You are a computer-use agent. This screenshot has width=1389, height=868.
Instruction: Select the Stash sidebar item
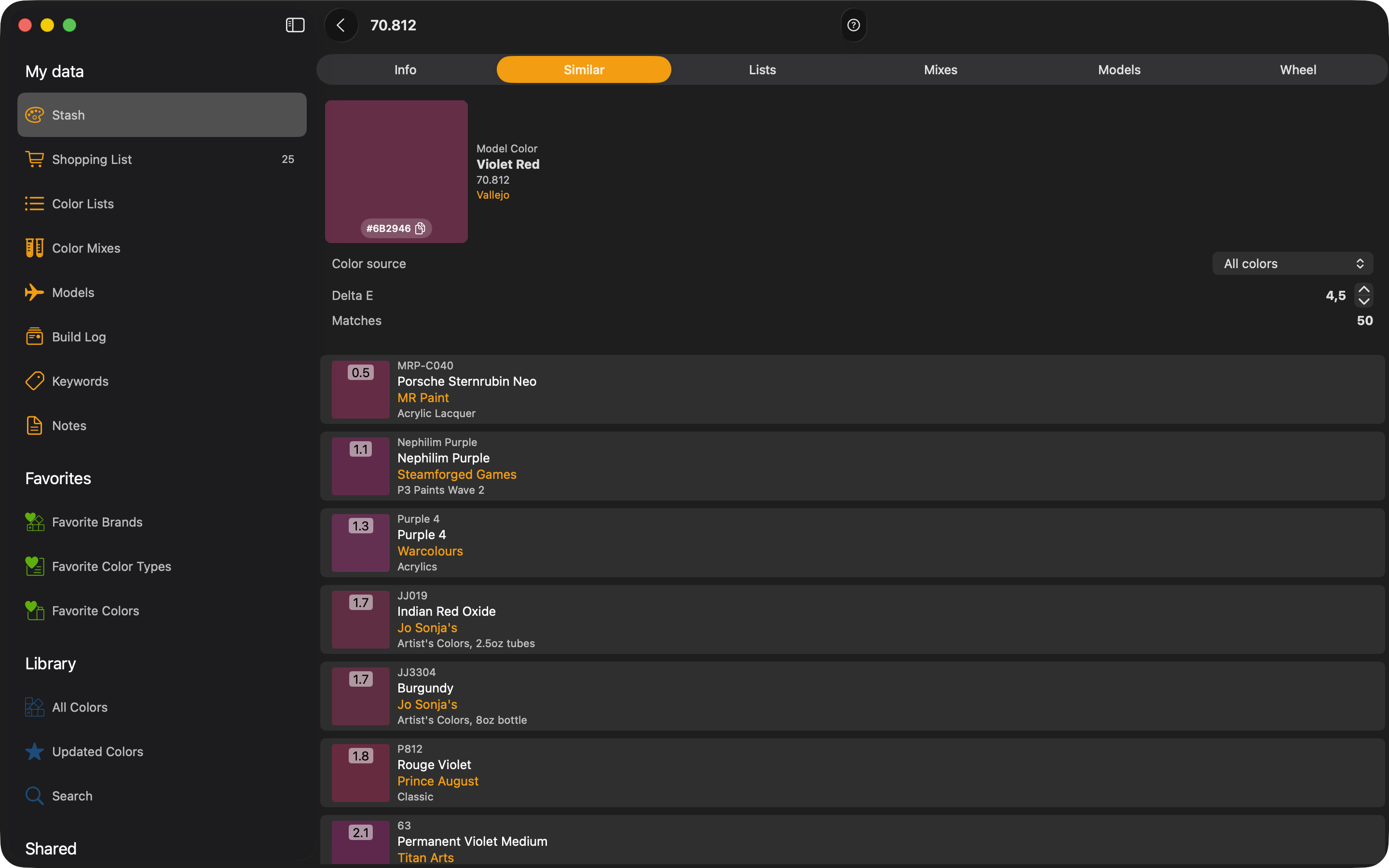pyautogui.click(x=162, y=115)
